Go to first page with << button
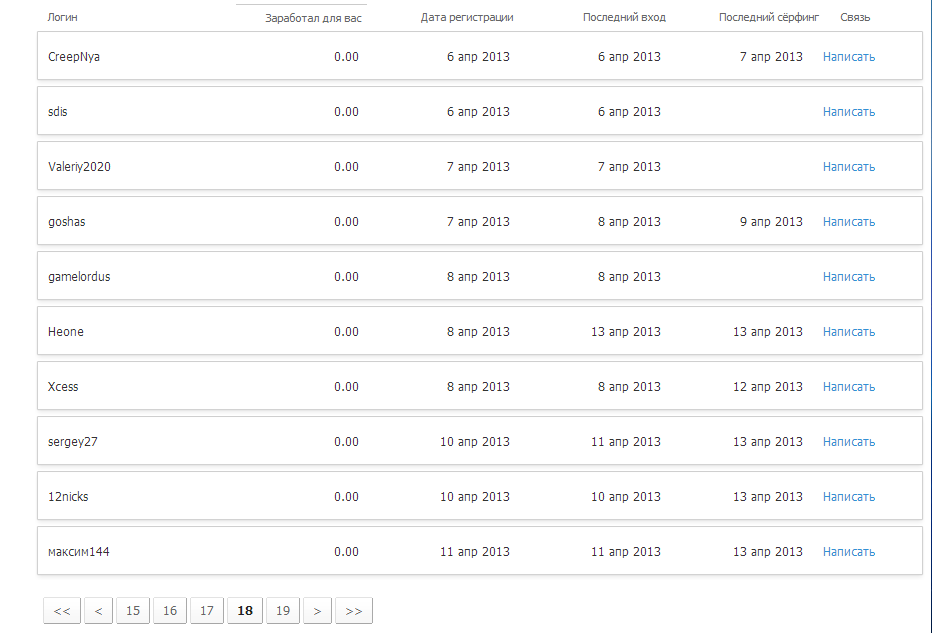Screen dimensions: 932x633 62,610
